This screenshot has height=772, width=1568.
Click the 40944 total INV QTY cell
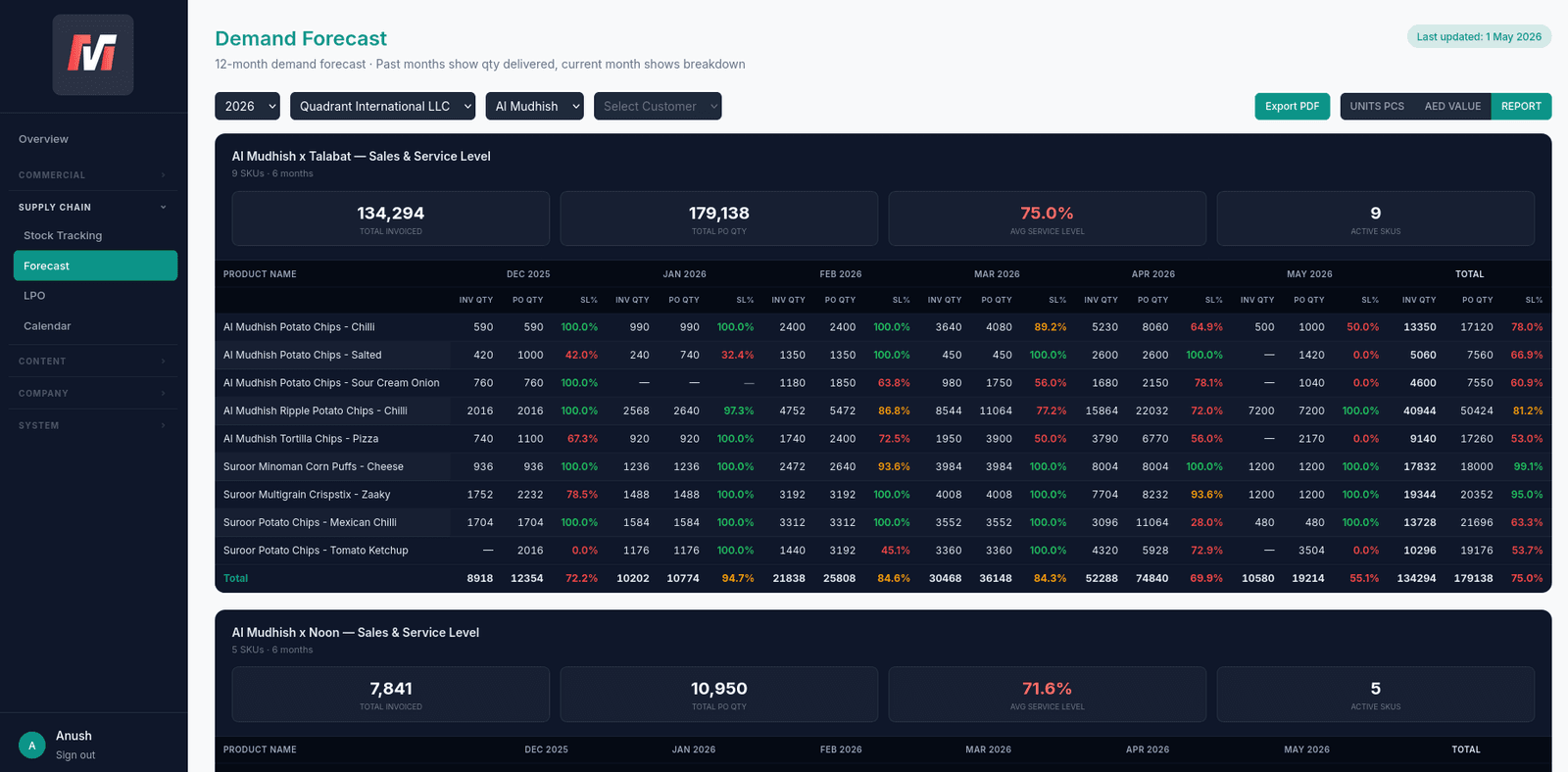tap(1419, 410)
